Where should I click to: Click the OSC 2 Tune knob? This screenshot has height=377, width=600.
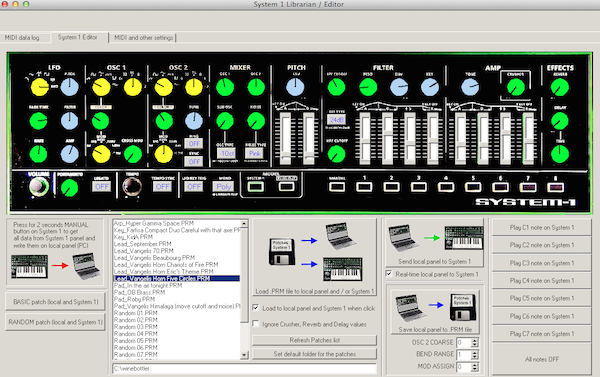194,121
